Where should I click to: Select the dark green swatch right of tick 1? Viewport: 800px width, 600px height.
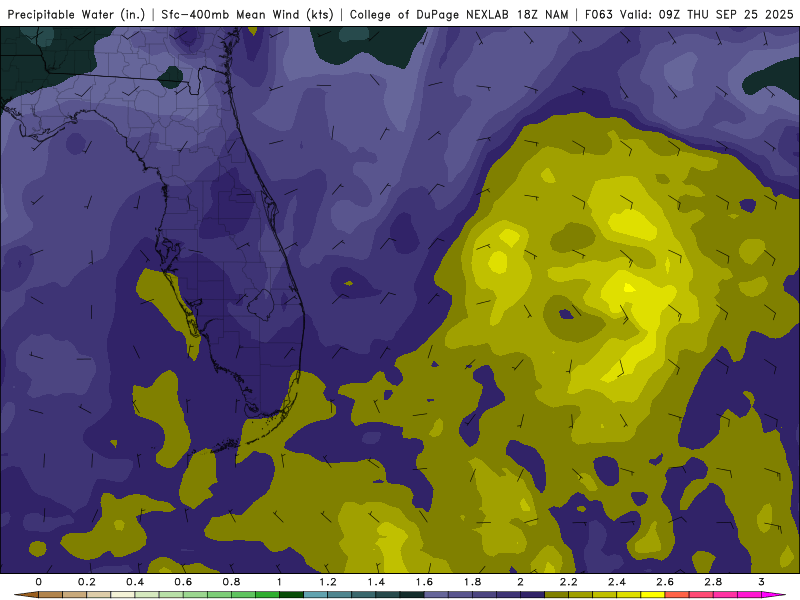pos(292,595)
